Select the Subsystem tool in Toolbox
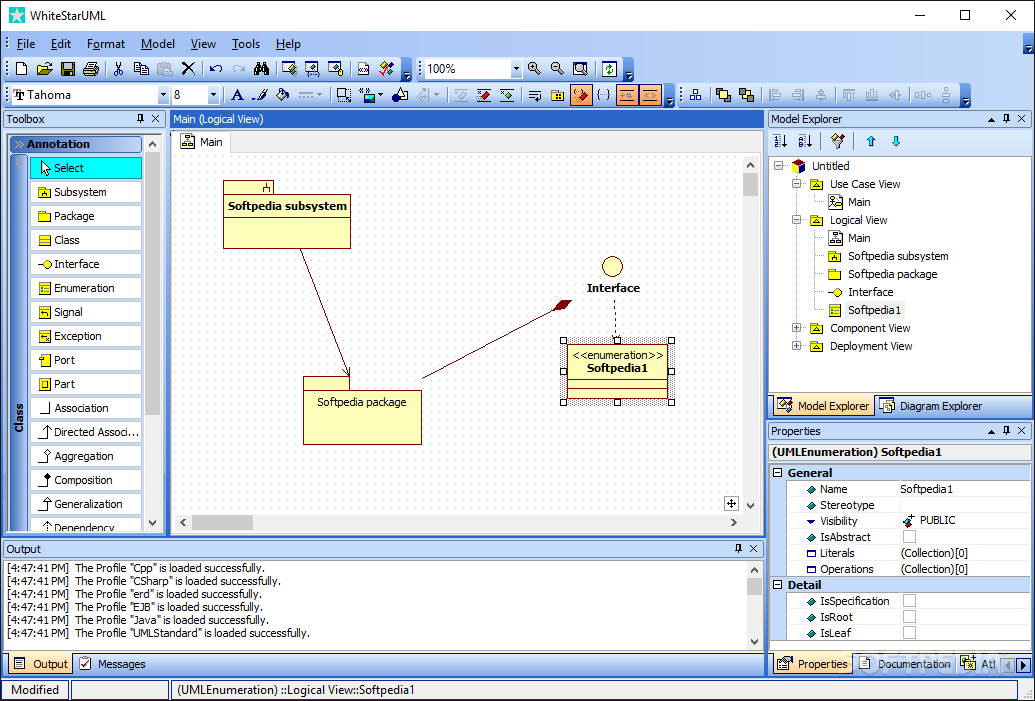 tap(86, 192)
